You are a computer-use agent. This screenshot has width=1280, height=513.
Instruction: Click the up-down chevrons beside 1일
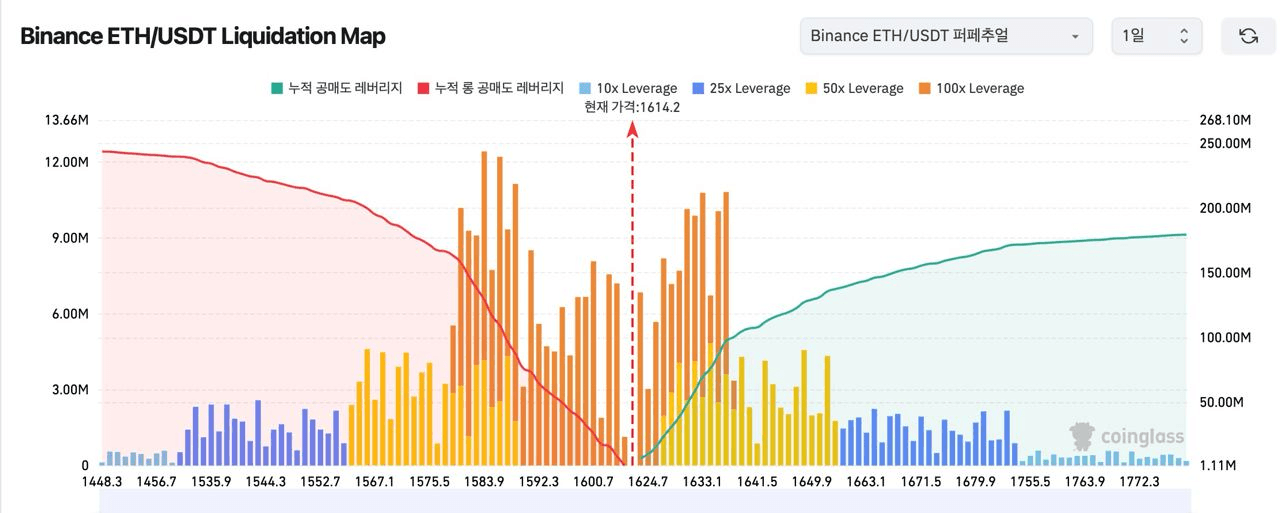coord(1184,36)
